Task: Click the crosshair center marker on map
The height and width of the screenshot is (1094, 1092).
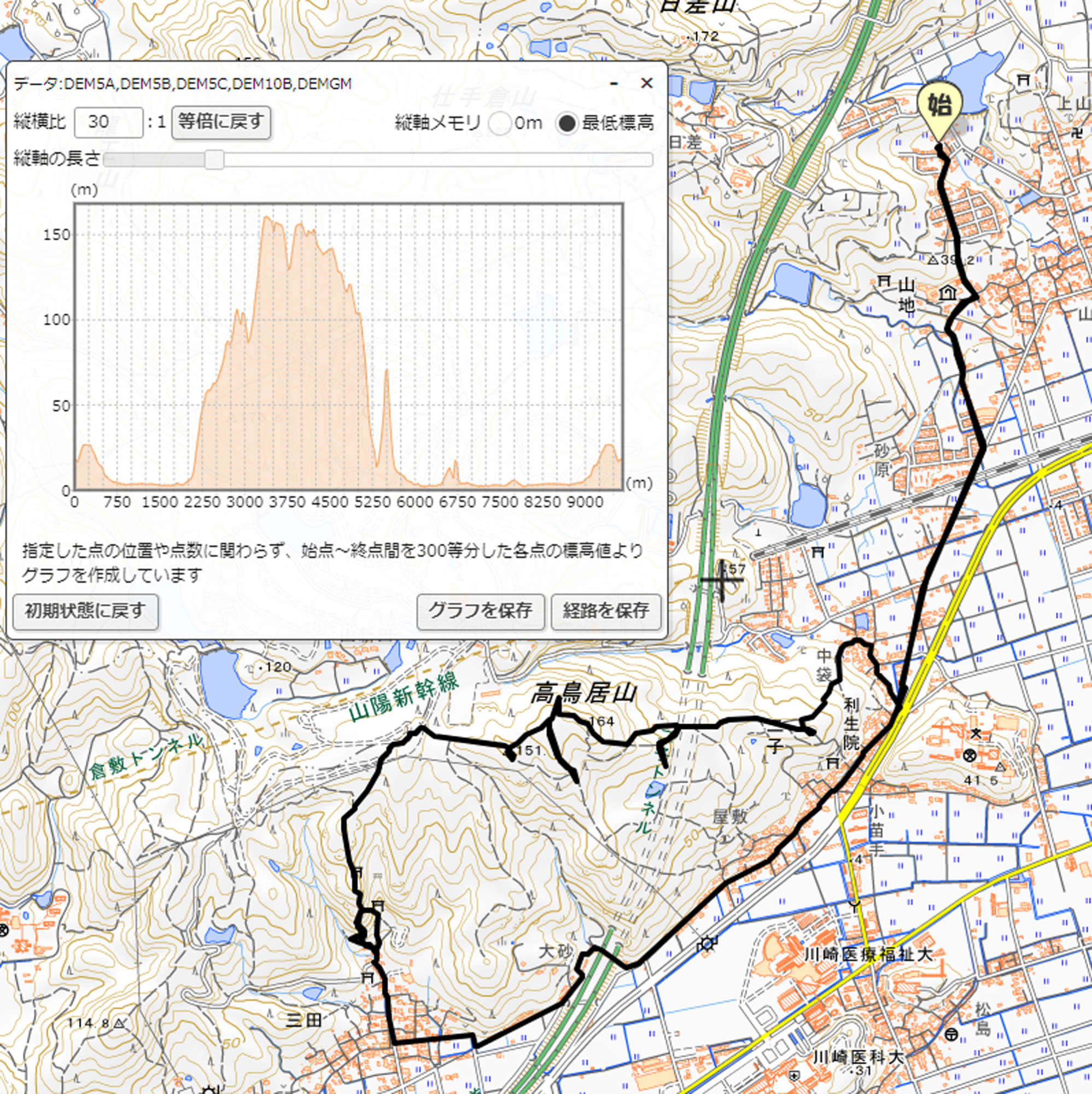Action: tap(722, 580)
